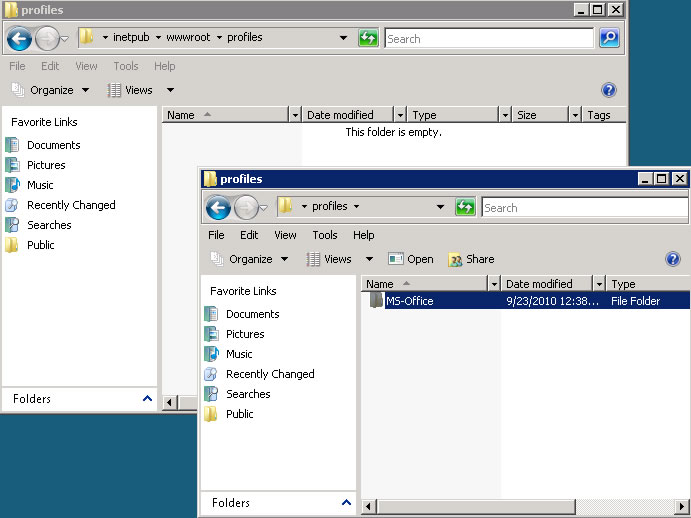Expand Folders pane in rear window
This screenshot has width=691, height=518.
pyautogui.click(x=147, y=398)
